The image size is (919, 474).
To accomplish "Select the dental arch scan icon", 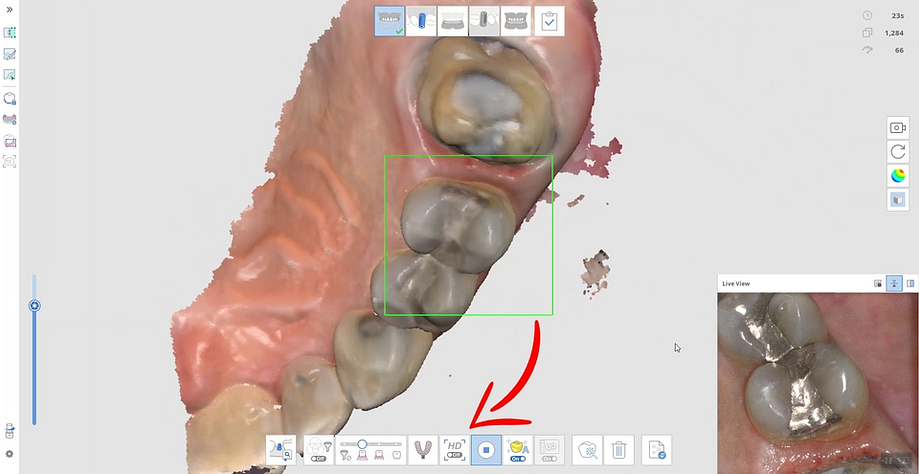I will [x=423, y=450].
